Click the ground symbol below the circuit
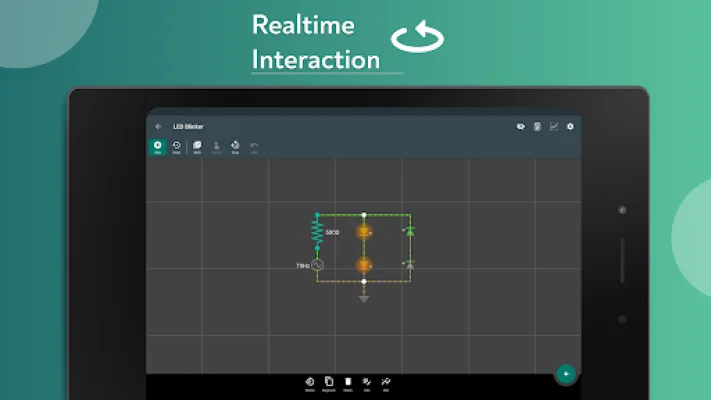 click(364, 297)
